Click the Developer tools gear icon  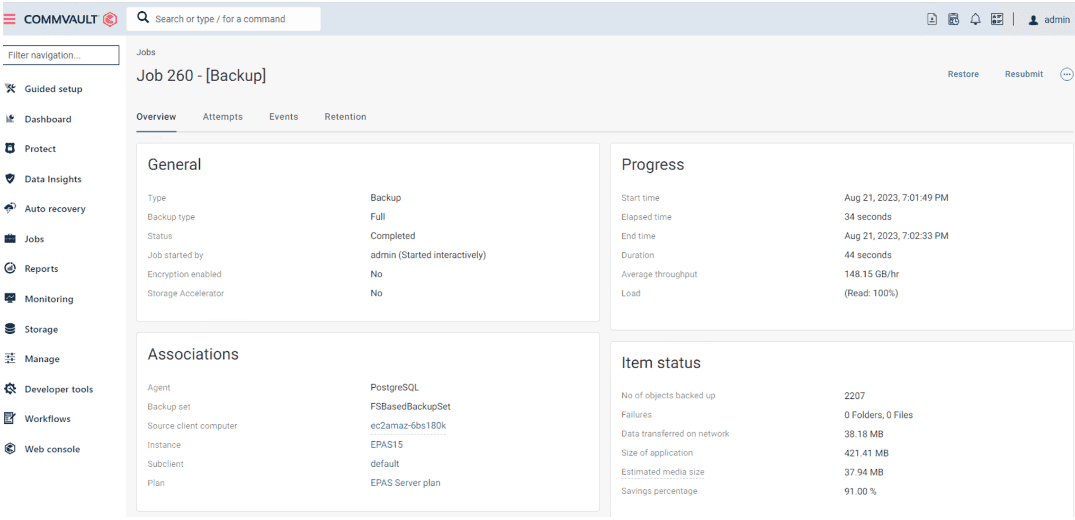pos(10,388)
